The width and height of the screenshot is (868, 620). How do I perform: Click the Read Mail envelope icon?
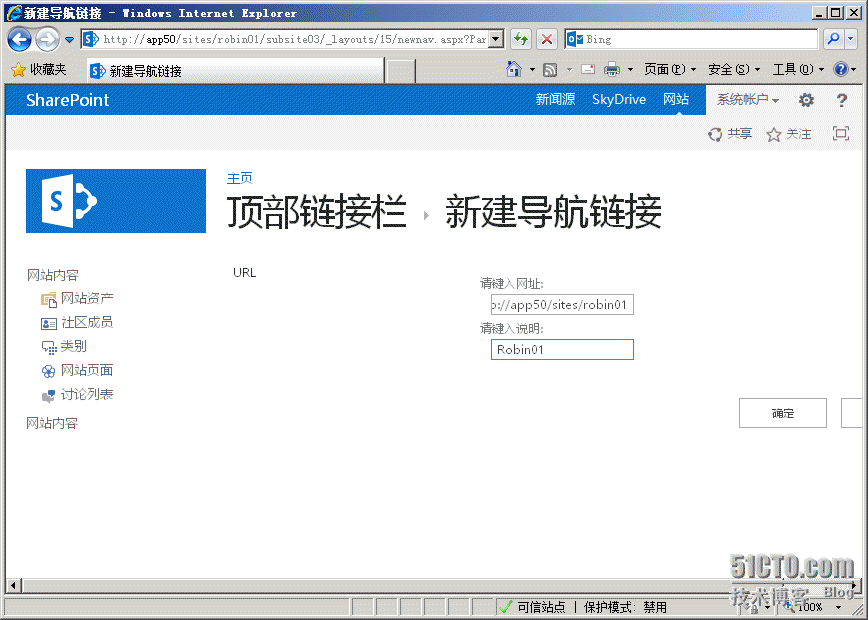point(588,69)
